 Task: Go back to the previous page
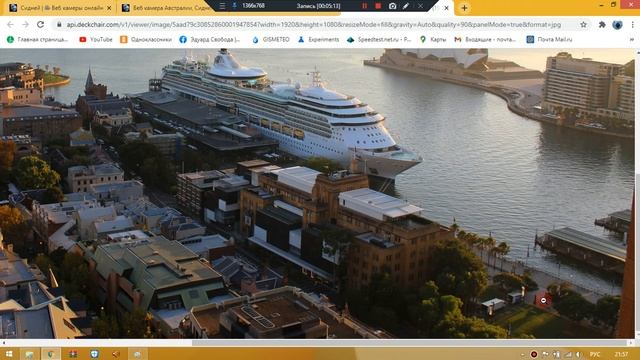pyautogui.click(x=11, y=24)
